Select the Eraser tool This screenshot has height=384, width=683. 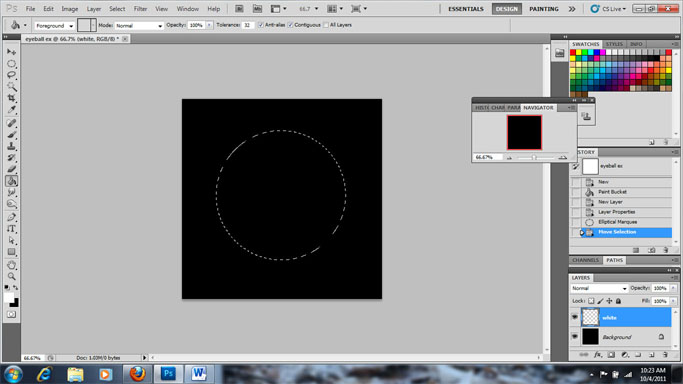tap(11, 168)
